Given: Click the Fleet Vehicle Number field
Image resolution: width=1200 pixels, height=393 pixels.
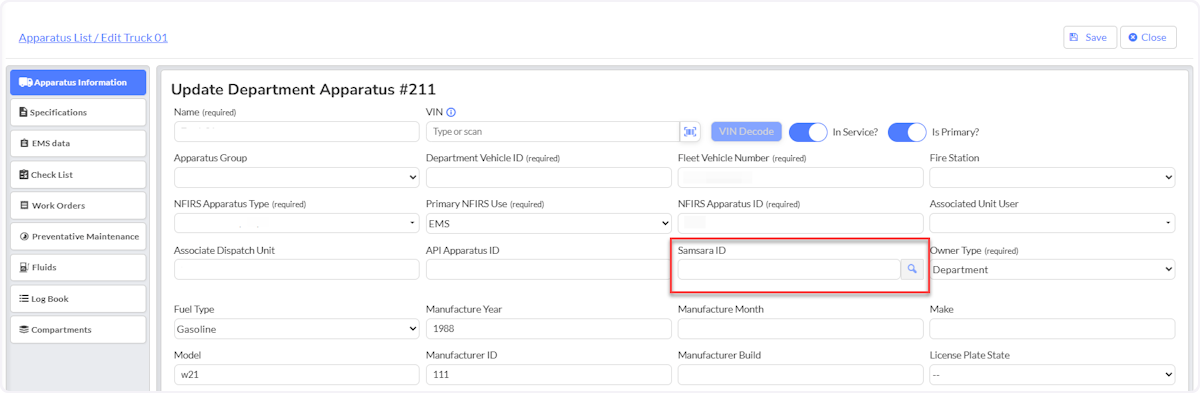Looking at the screenshot, I should [800, 177].
